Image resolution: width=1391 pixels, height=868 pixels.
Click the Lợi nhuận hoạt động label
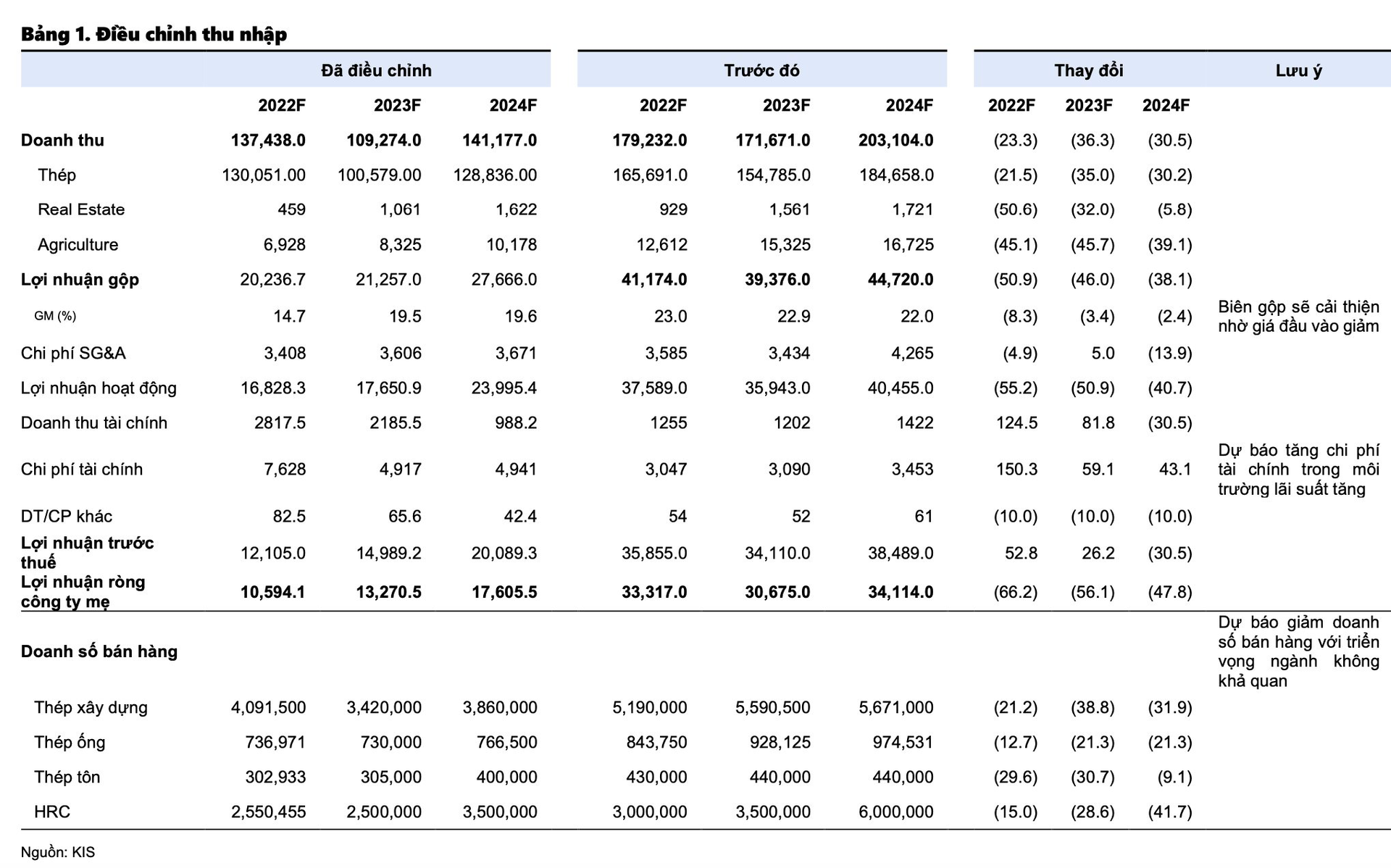[x=99, y=388]
